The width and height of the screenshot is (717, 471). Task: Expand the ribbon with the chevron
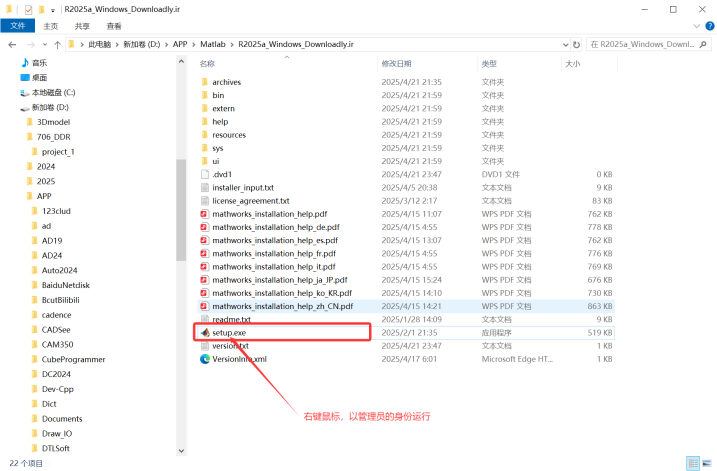(x=696, y=26)
